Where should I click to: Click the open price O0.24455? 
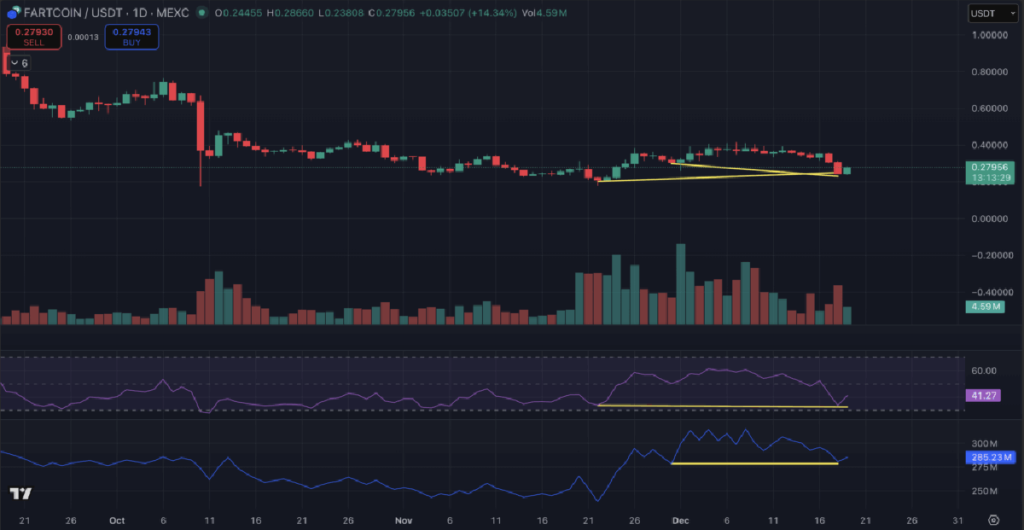[240, 13]
